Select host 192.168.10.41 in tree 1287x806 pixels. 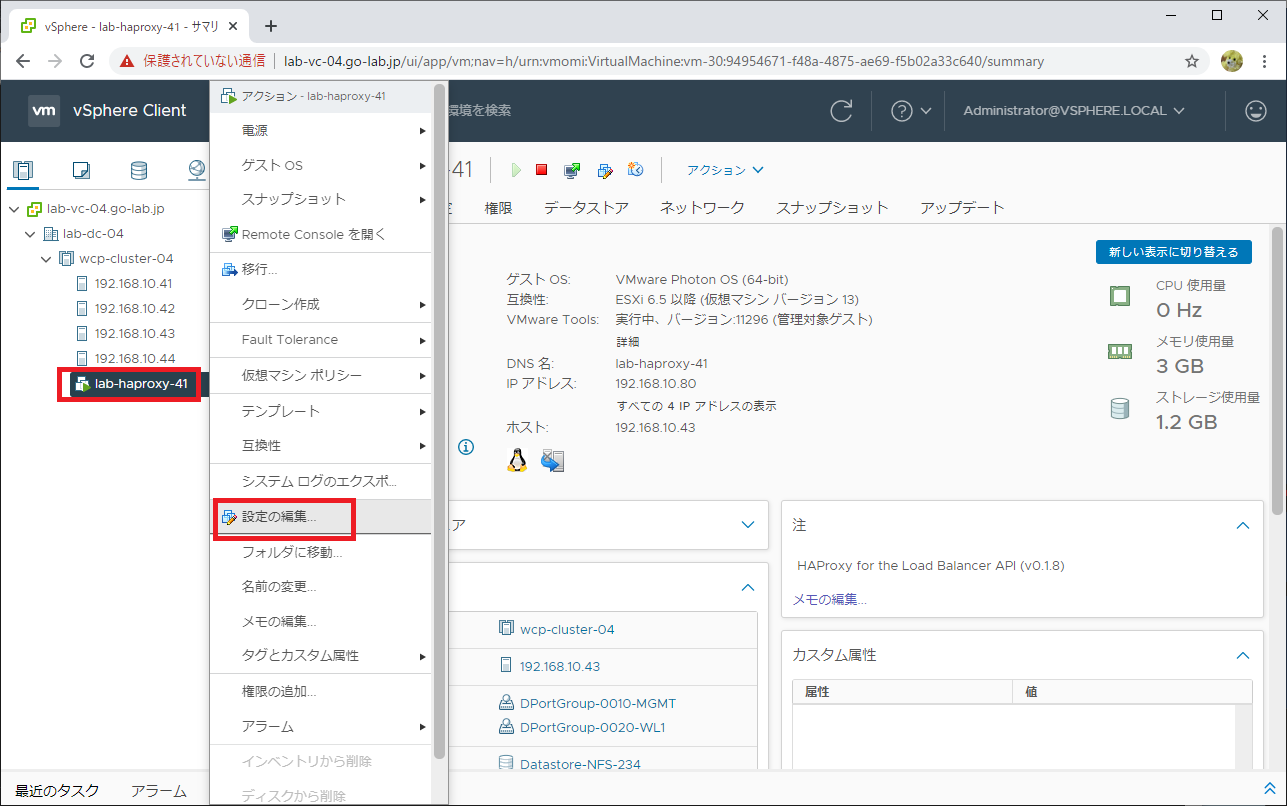(134, 283)
